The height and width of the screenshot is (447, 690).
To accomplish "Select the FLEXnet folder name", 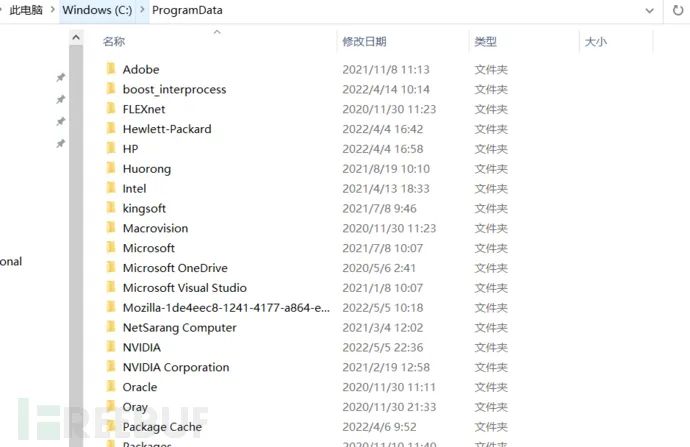I will pos(144,109).
